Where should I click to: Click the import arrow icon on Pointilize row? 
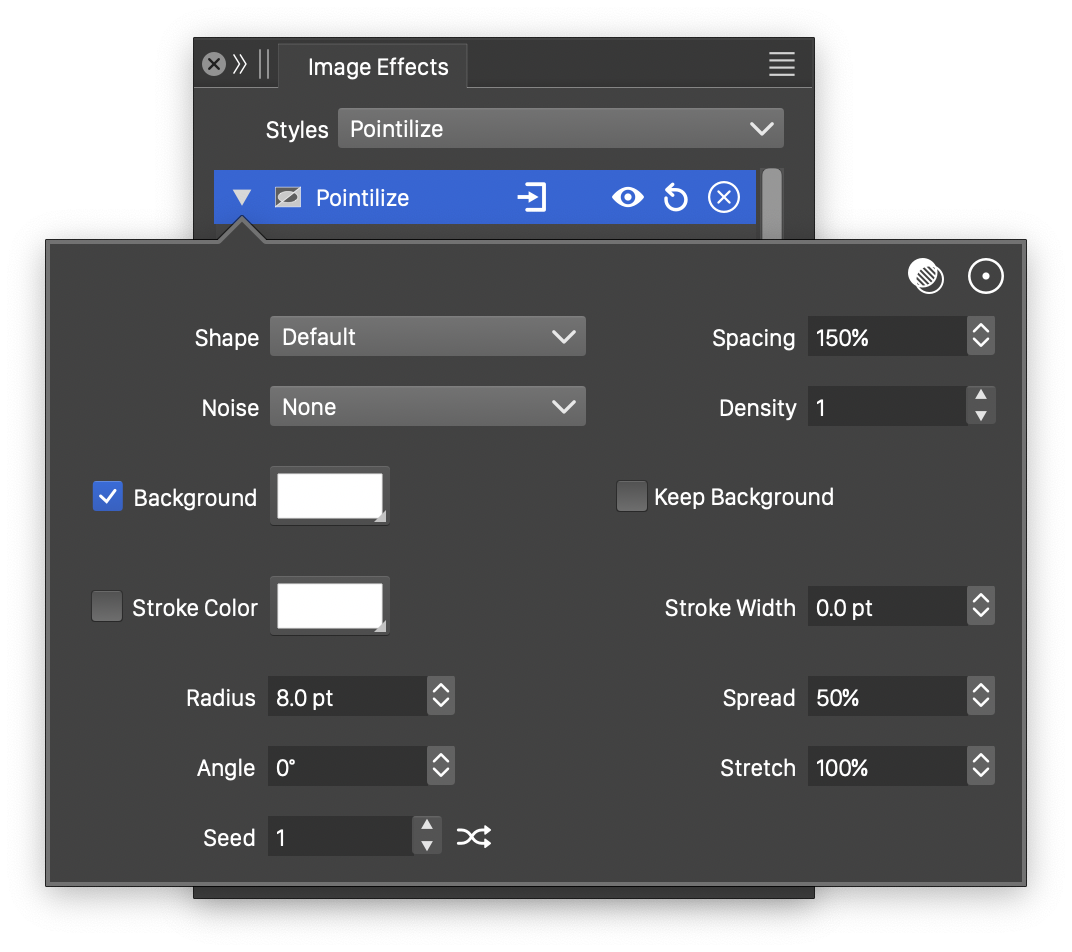tap(532, 198)
